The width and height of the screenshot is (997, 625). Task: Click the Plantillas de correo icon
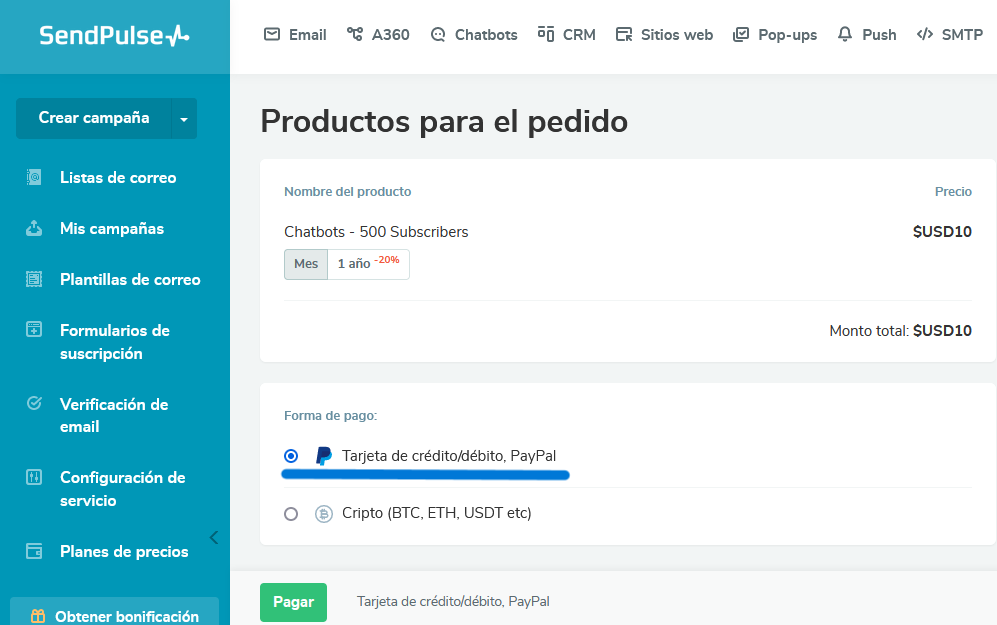point(34,279)
